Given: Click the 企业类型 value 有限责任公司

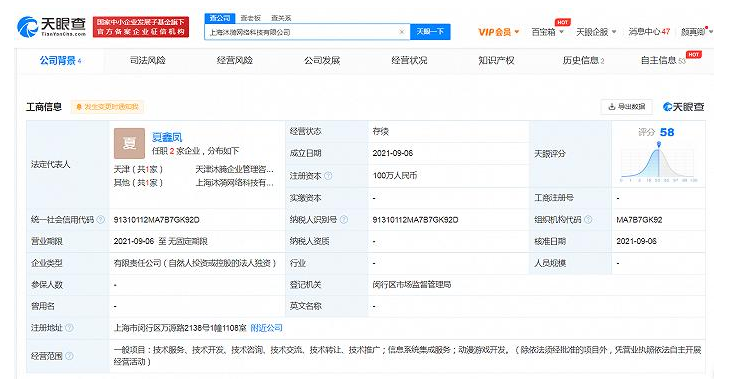Looking at the screenshot, I should [x=195, y=263].
